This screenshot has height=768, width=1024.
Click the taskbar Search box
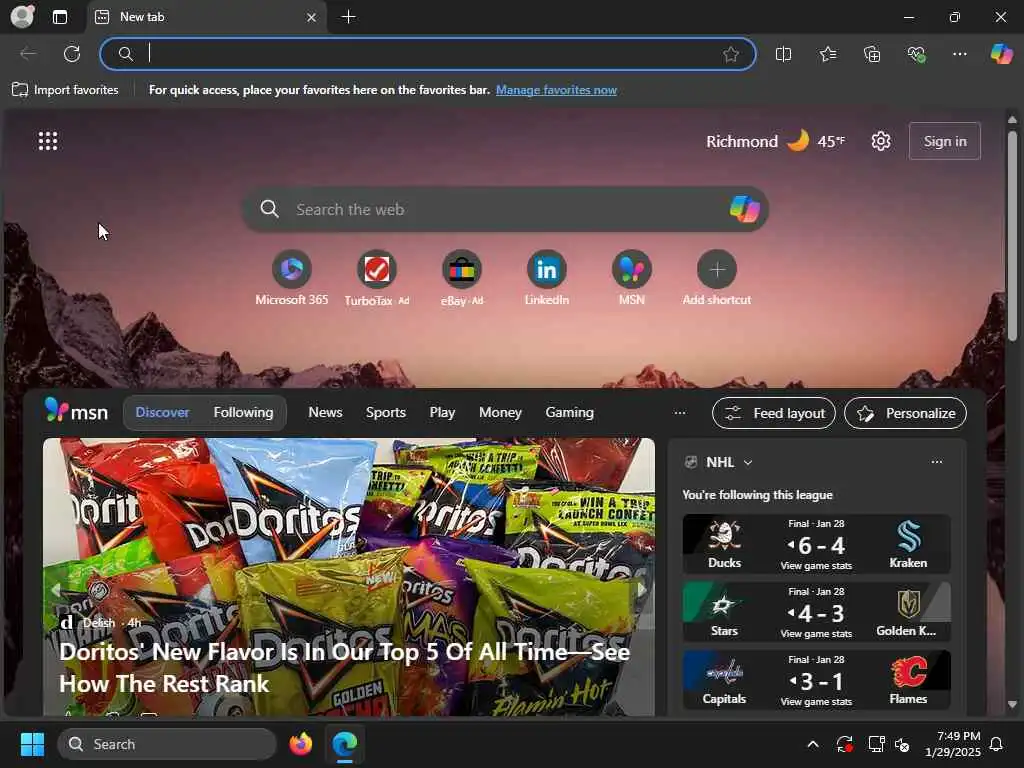(167, 744)
